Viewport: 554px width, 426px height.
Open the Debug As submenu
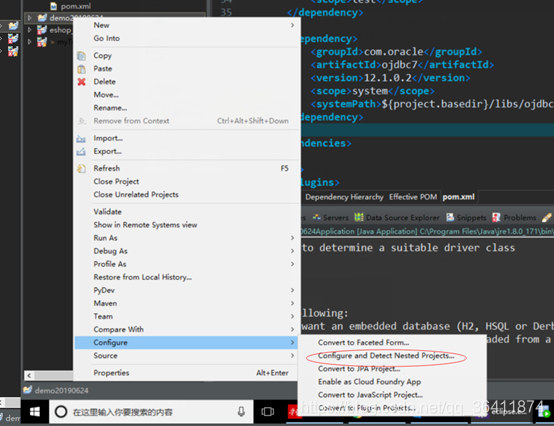(187, 251)
